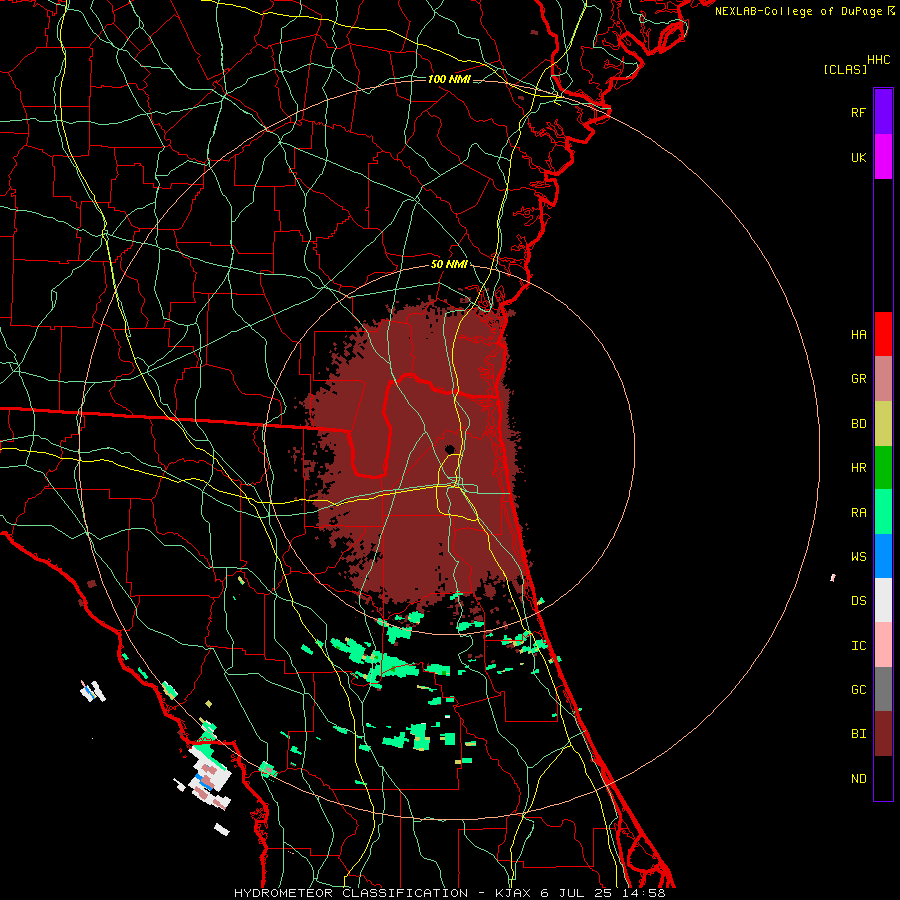Image resolution: width=900 pixels, height=900 pixels.
Task: Click the HHC product code text
Action: pyautogui.click(x=879, y=60)
